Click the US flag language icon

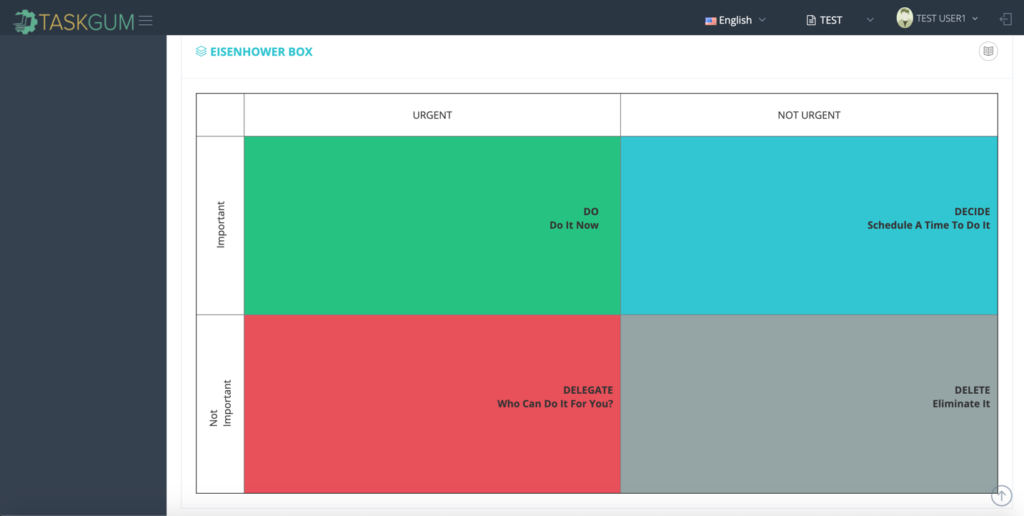(711, 20)
